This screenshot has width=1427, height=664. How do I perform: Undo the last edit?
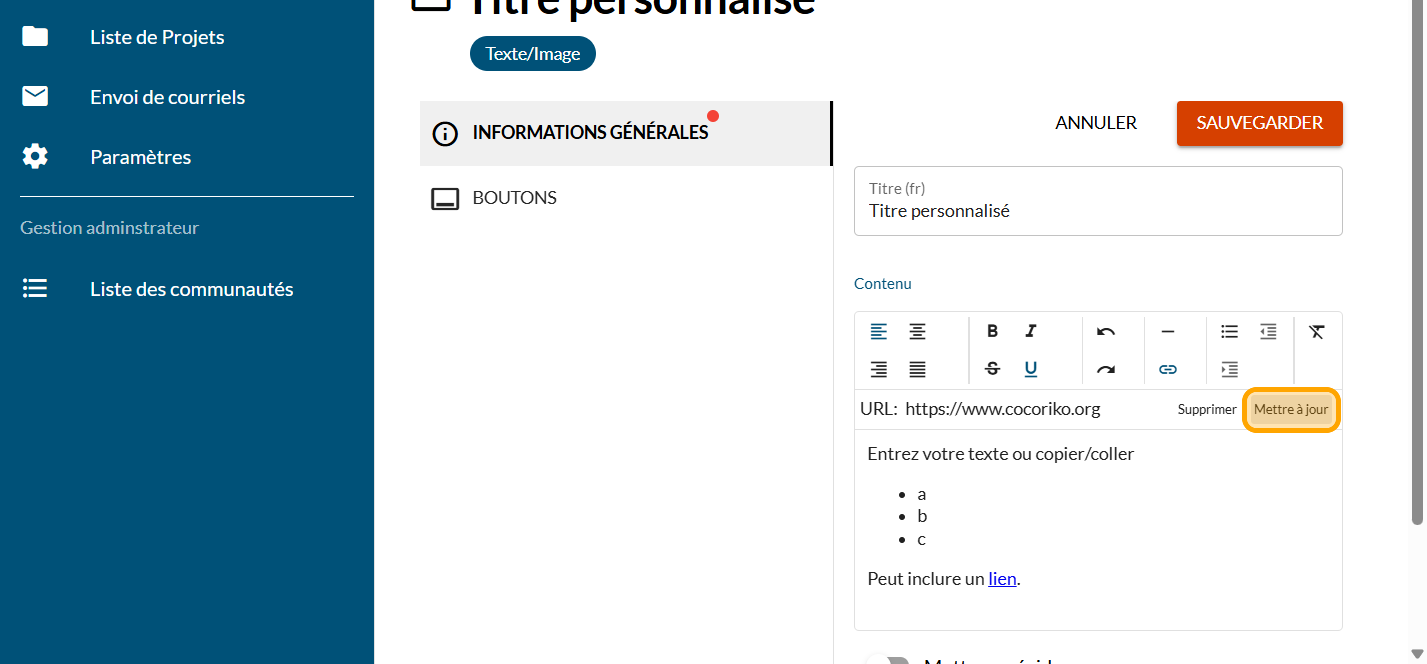pyautogui.click(x=1105, y=332)
